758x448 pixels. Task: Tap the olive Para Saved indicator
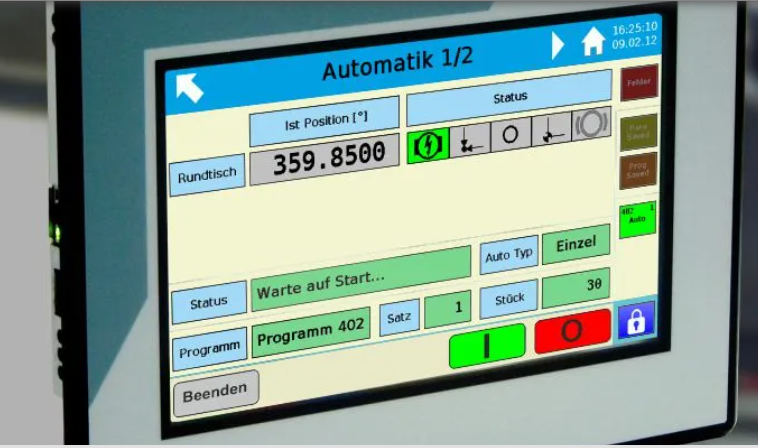(638, 132)
